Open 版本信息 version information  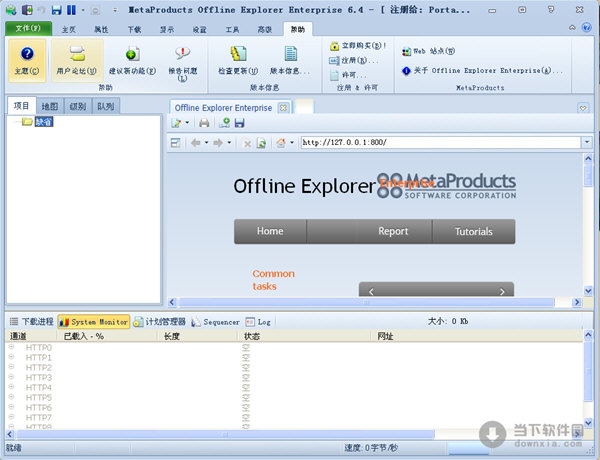290,60
